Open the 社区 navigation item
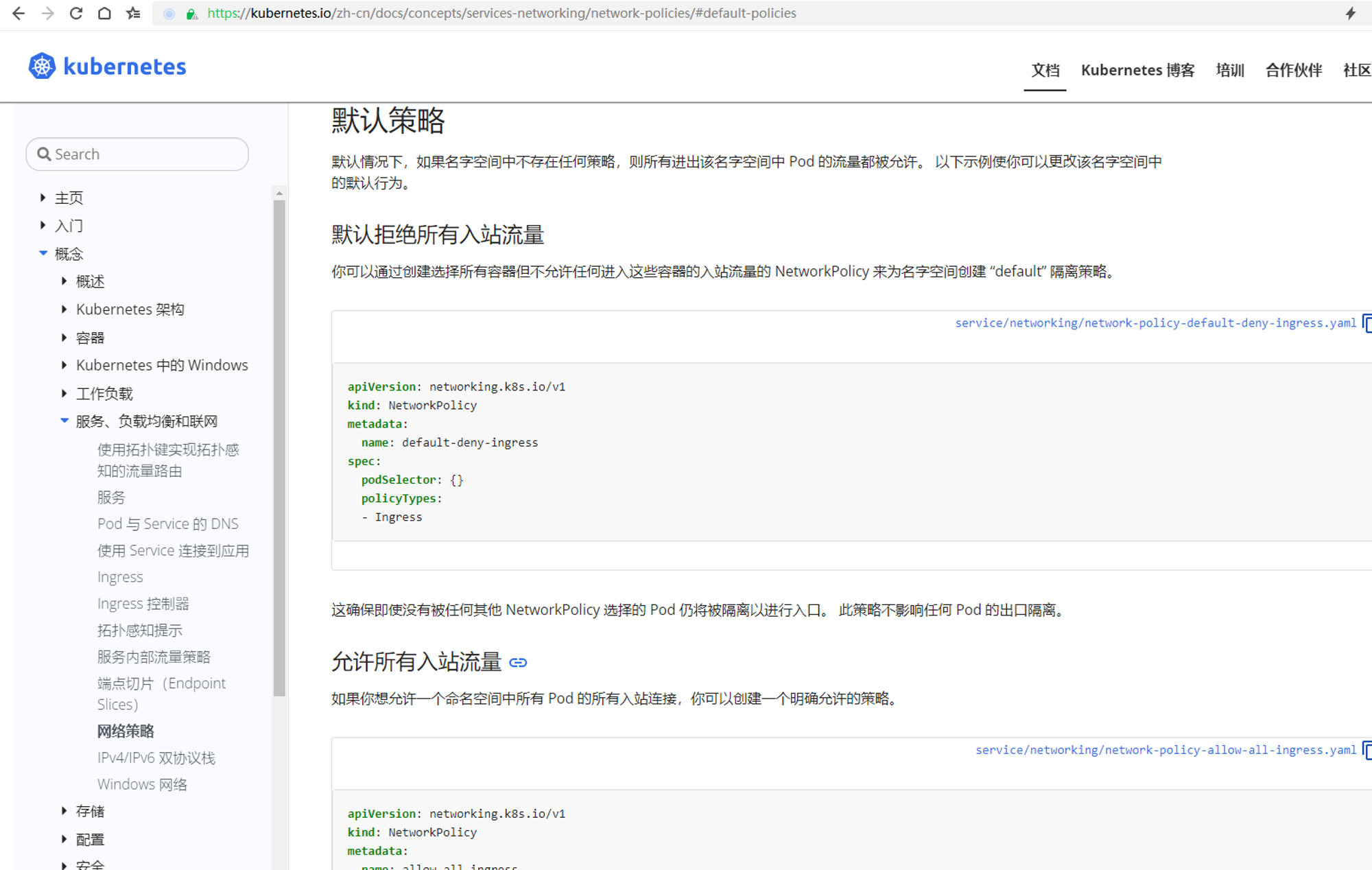Image resolution: width=1372 pixels, height=870 pixels. (x=1358, y=70)
